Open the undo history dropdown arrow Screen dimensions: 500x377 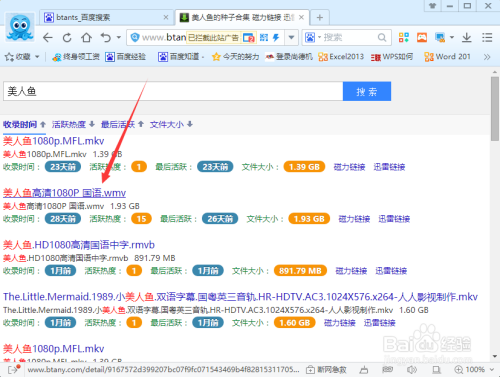click(x=119, y=37)
